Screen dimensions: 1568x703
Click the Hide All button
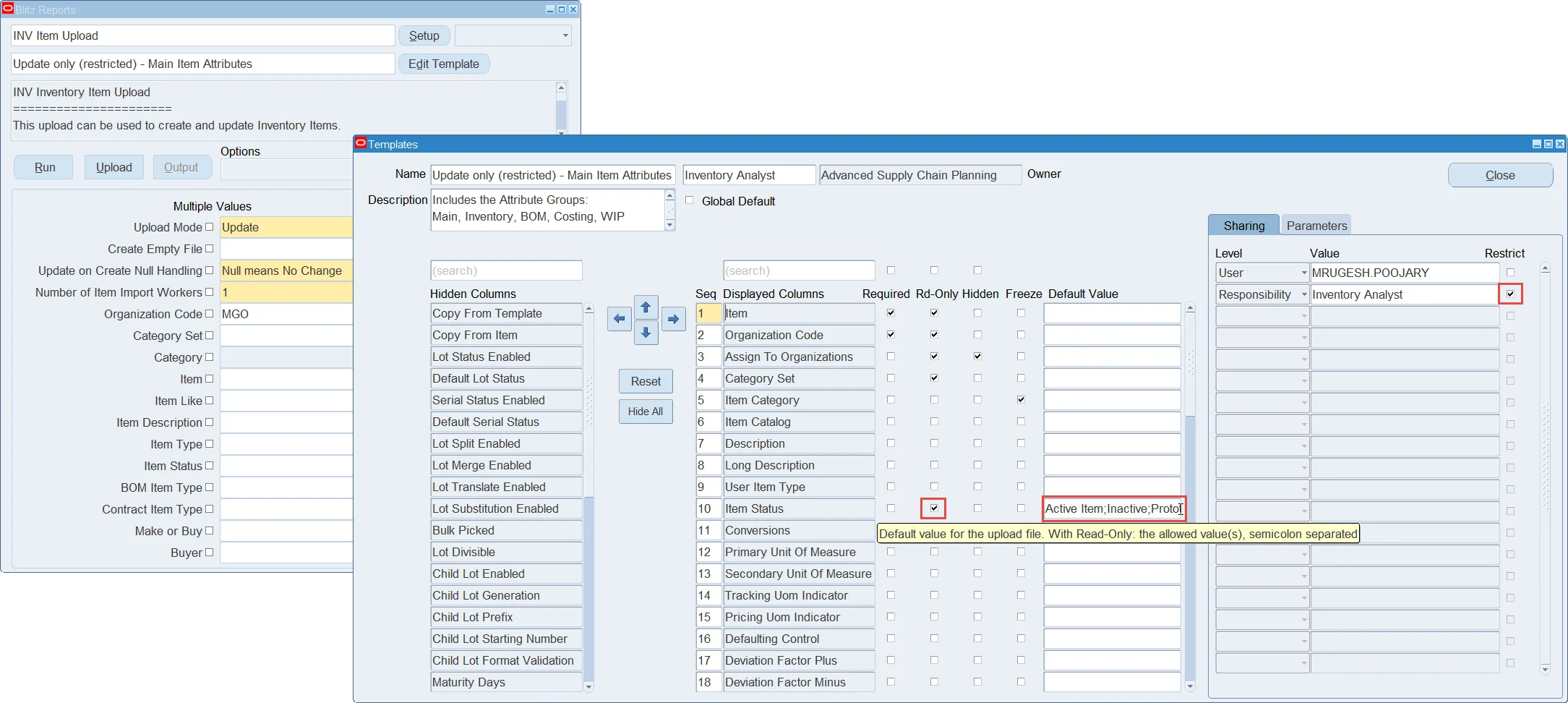tap(646, 412)
